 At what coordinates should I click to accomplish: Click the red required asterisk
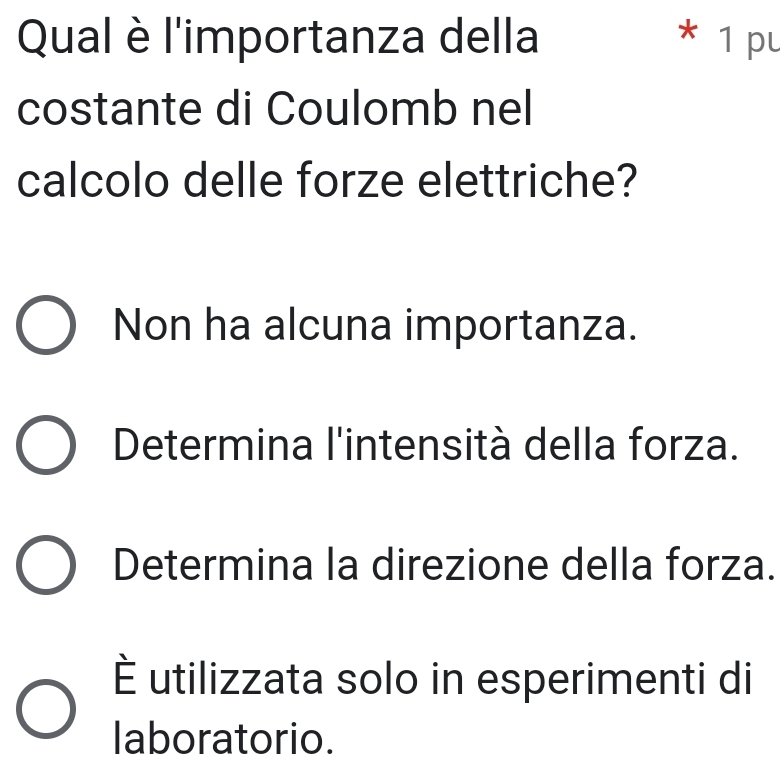click(x=688, y=31)
